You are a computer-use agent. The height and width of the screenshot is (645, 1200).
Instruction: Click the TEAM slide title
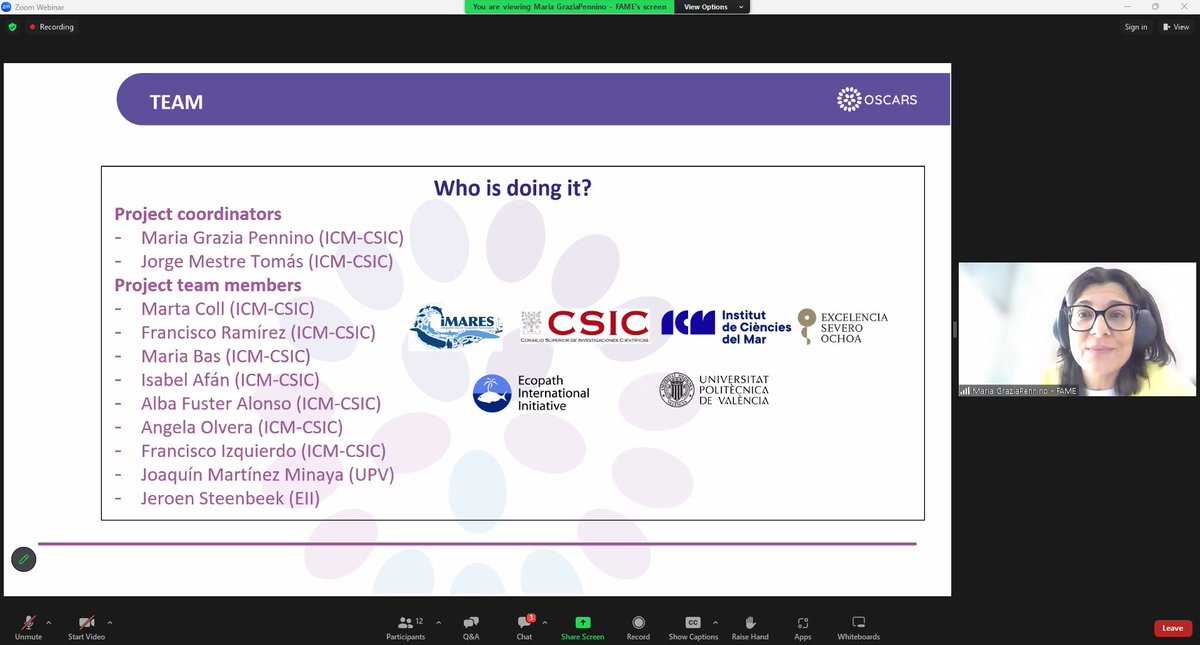pyautogui.click(x=176, y=102)
